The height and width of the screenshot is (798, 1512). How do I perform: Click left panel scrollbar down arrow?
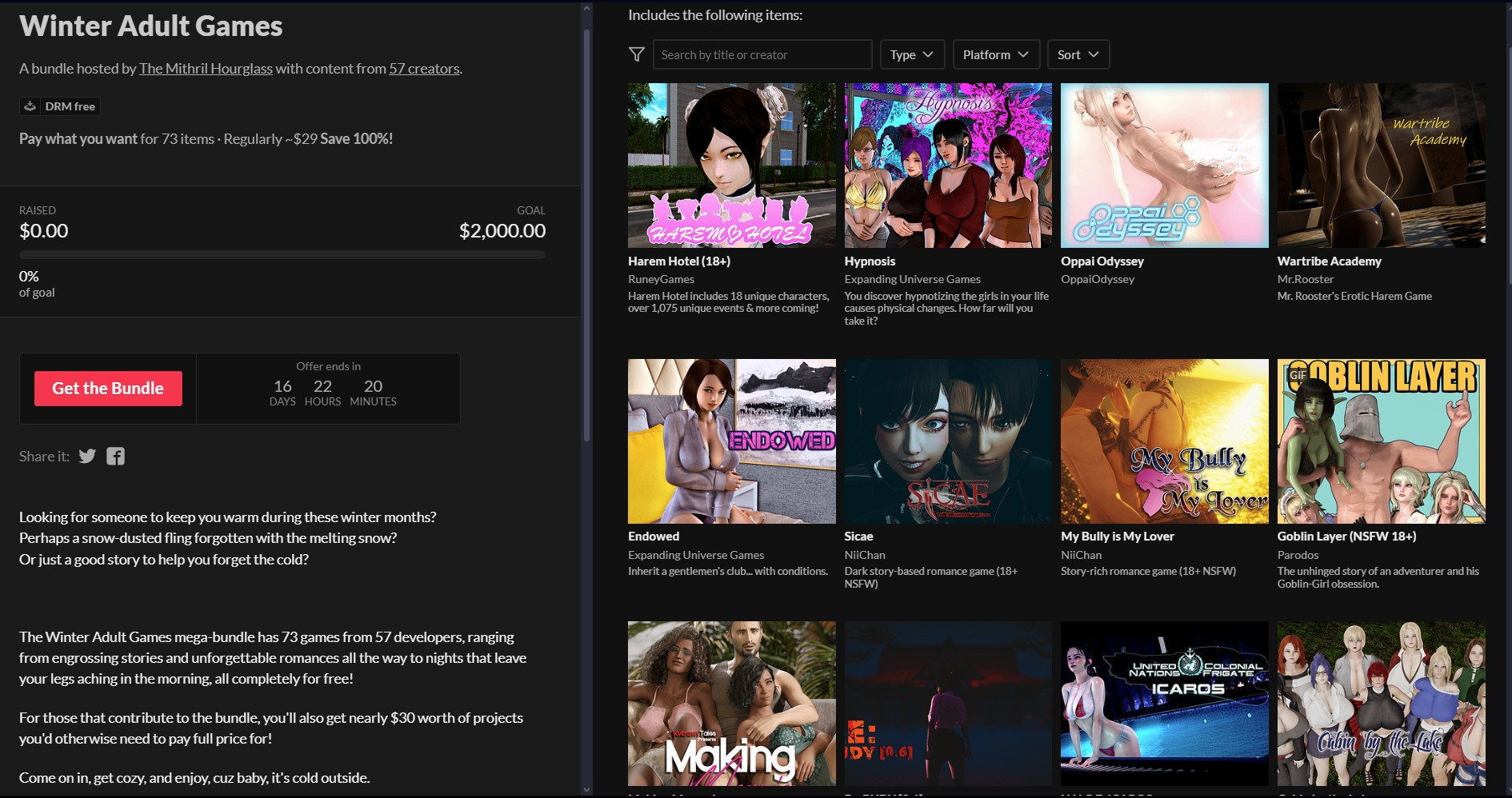(586, 790)
